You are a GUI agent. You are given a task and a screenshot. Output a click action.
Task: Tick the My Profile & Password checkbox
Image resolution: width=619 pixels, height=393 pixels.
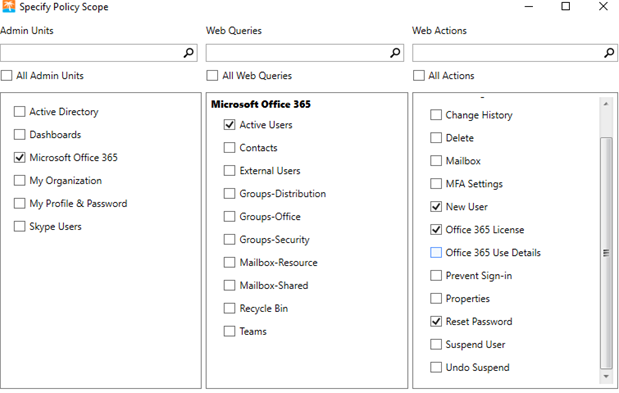[x=19, y=203]
